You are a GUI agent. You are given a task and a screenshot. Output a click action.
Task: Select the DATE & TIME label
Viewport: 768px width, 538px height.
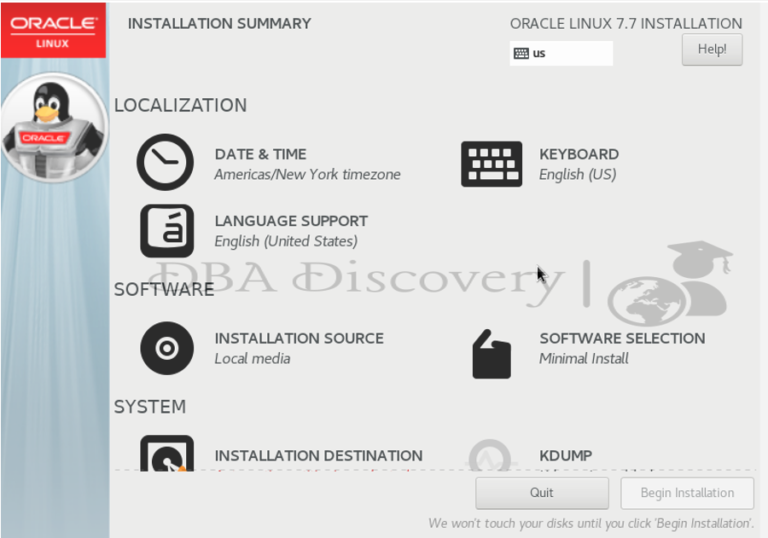[x=261, y=154]
